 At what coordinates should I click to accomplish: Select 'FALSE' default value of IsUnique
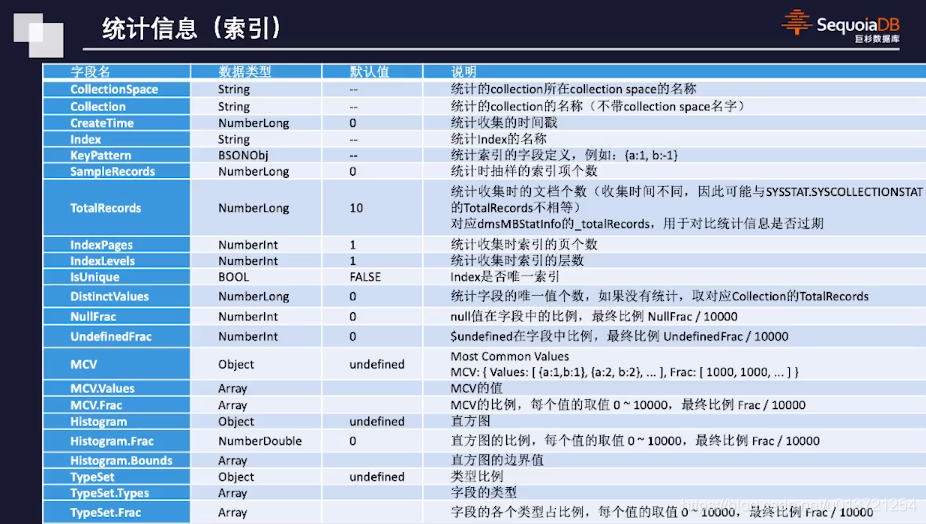tap(365, 277)
